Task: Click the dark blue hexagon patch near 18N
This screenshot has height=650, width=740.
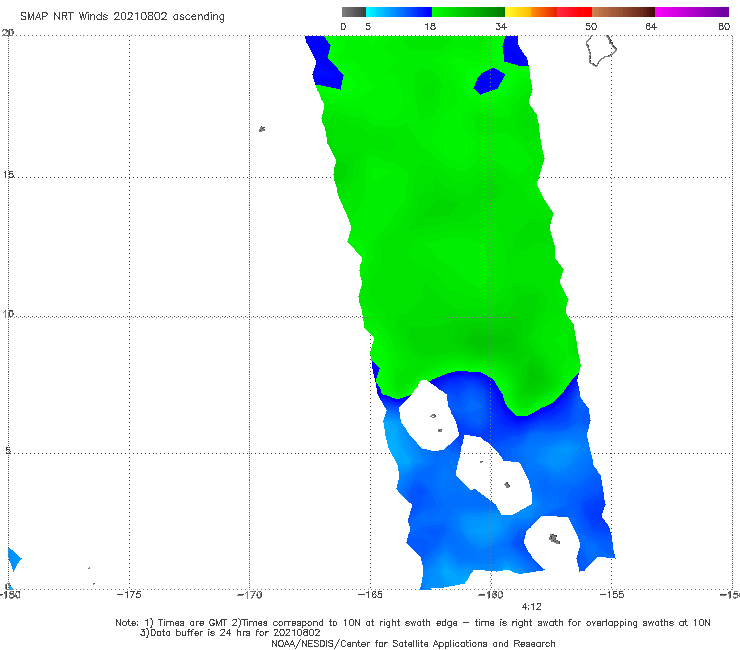Action: click(x=489, y=81)
